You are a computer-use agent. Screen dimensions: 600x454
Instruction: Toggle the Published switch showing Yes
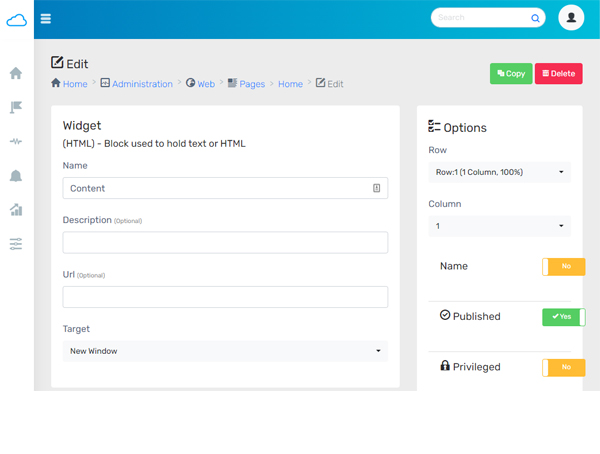click(564, 317)
